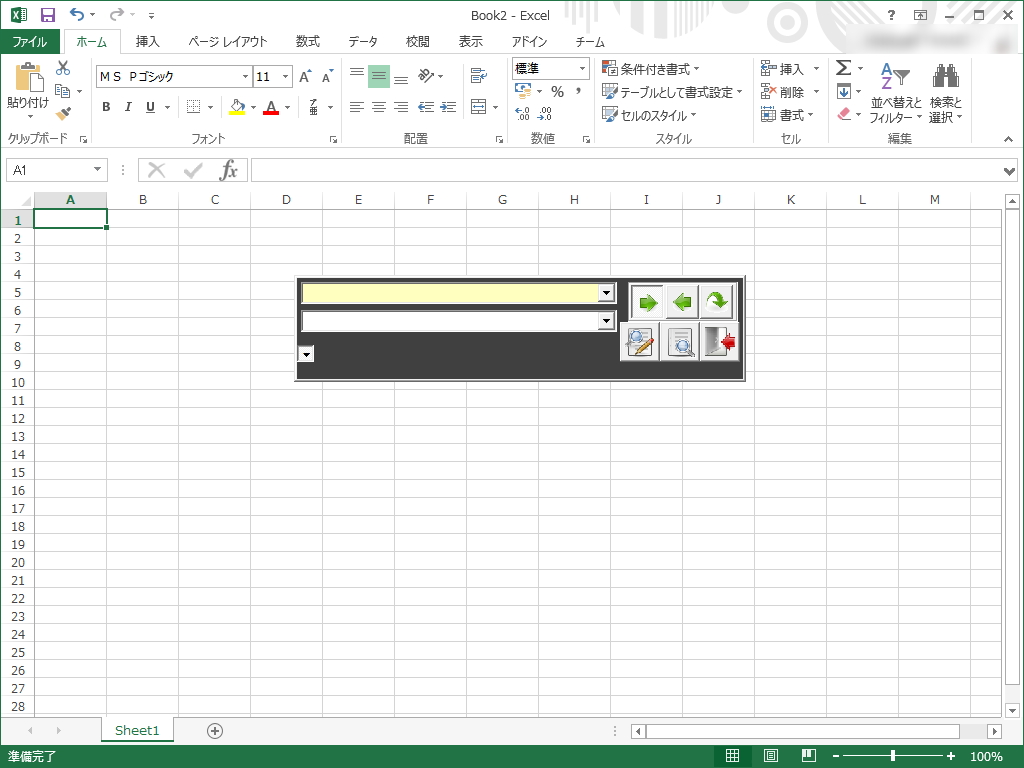Switch to the 挿入 ribbon tab
This screenshot has width=1024, height=768.
[x=148, y=42]
